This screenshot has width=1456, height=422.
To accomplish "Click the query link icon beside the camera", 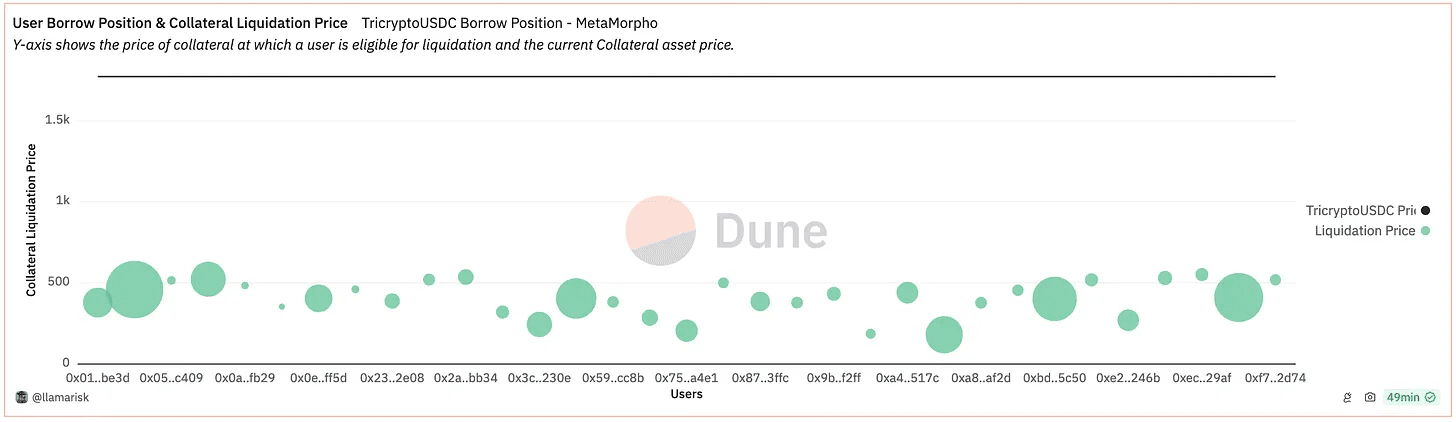I will click(1348, 398).
